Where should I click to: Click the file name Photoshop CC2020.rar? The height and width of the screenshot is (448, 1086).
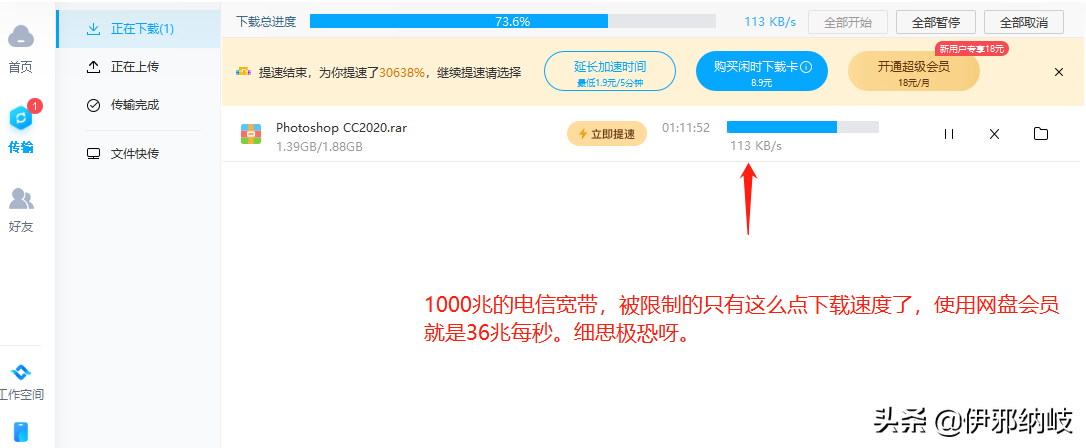coord(341,127)
